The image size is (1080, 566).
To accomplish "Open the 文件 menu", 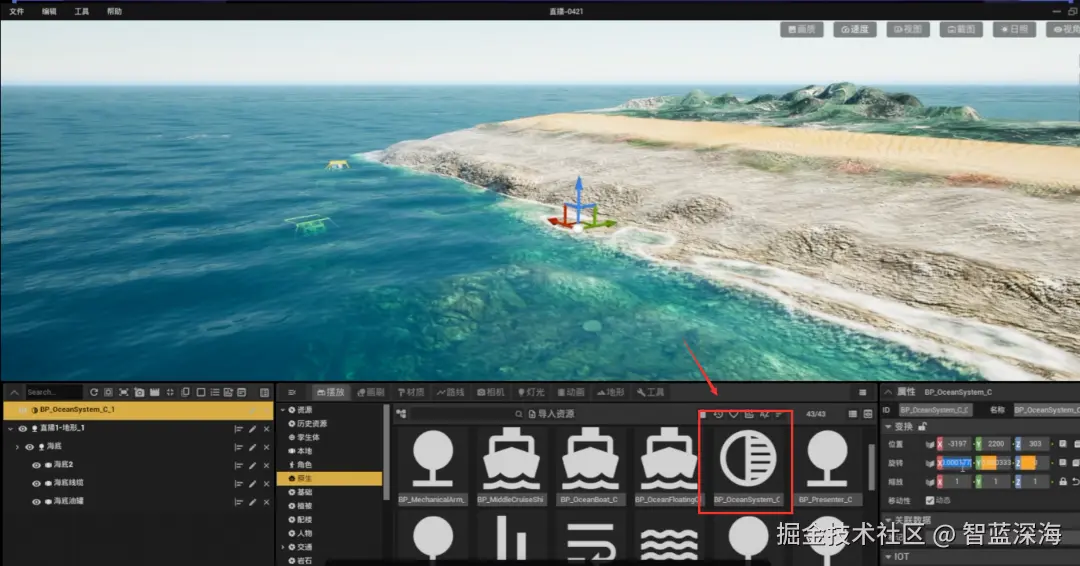I will tap(17, 11).
